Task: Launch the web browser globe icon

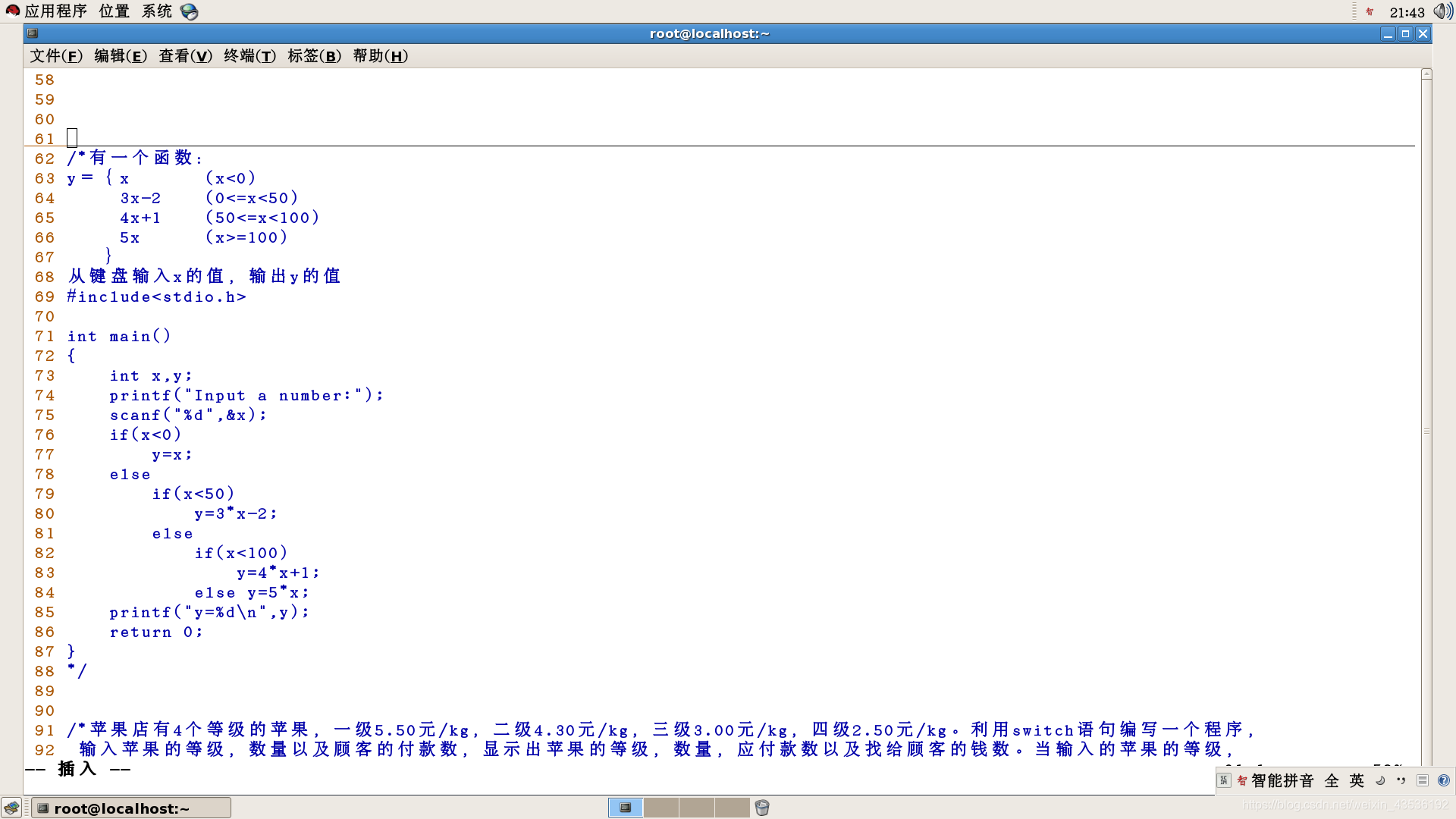Action: (x=190, y=12)
